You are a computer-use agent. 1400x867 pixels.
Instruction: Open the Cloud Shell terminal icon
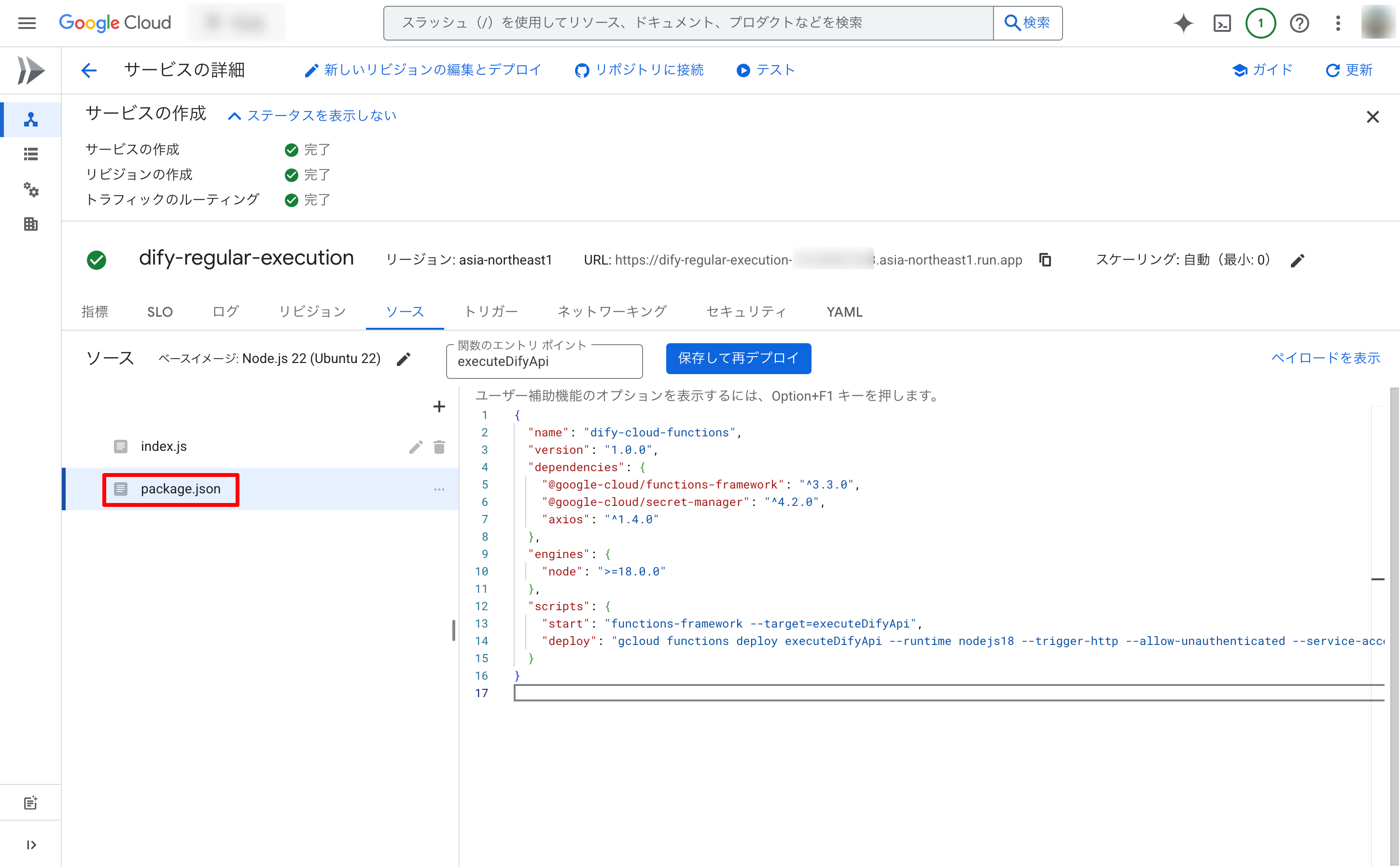point(1222,24)
